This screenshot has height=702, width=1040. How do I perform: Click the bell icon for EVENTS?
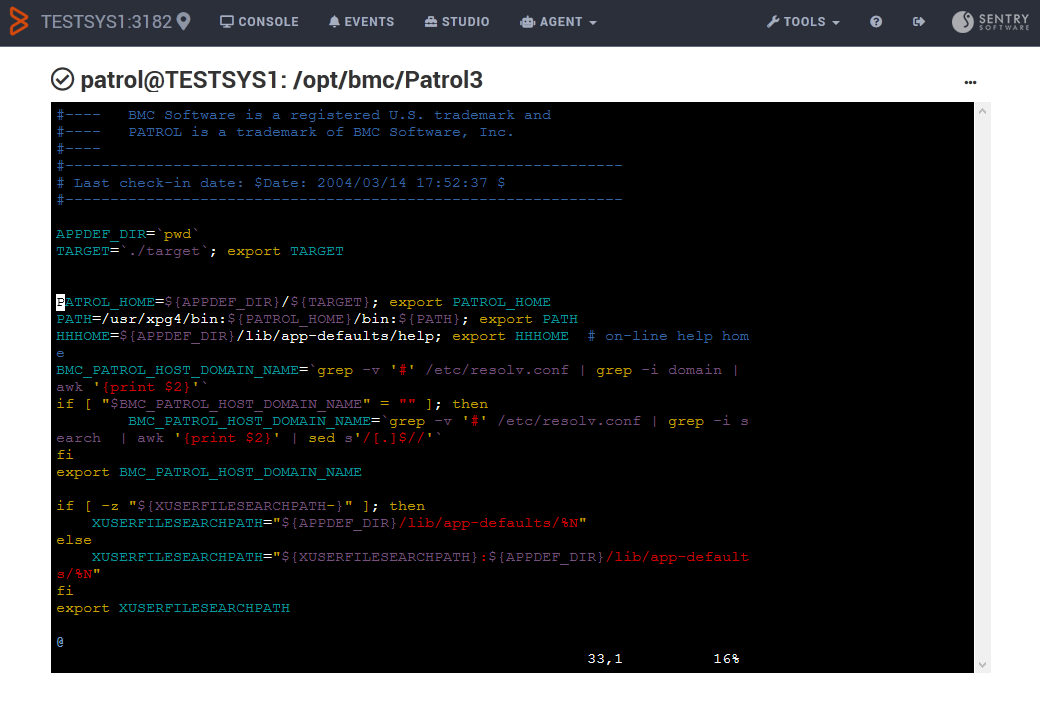(x=333, y=20)
